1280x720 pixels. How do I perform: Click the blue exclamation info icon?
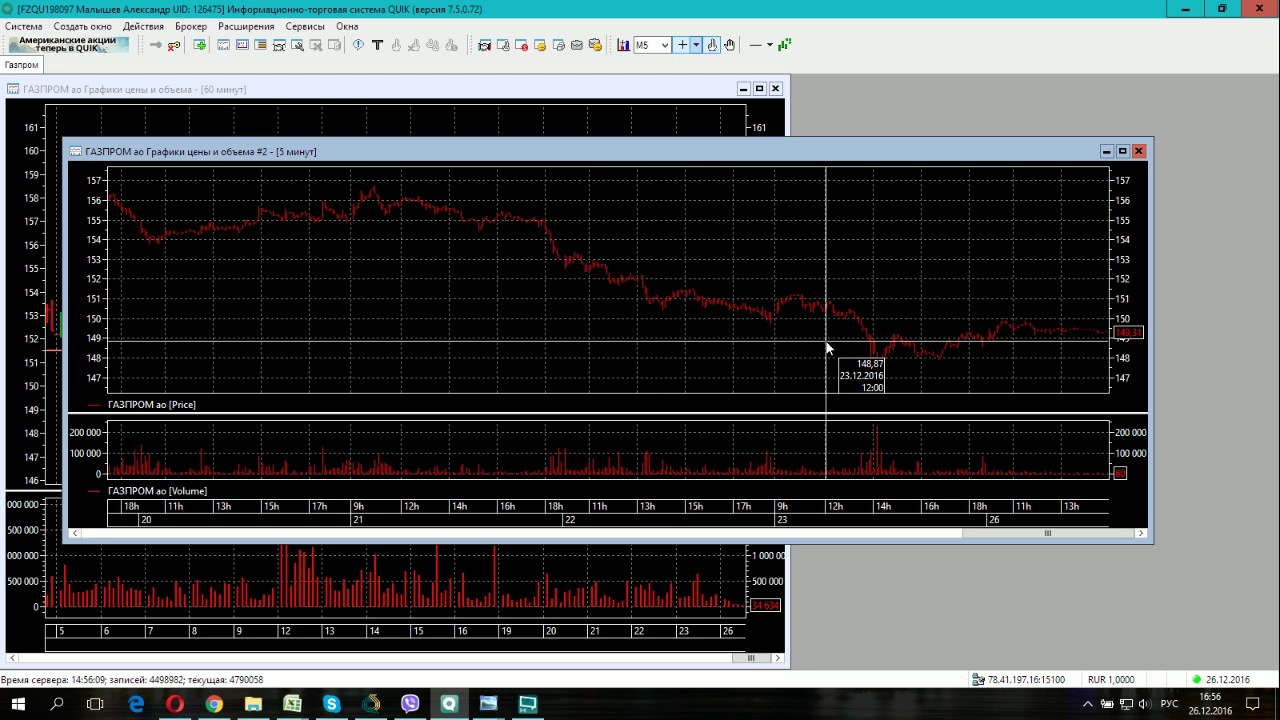(x=358, y=45)
